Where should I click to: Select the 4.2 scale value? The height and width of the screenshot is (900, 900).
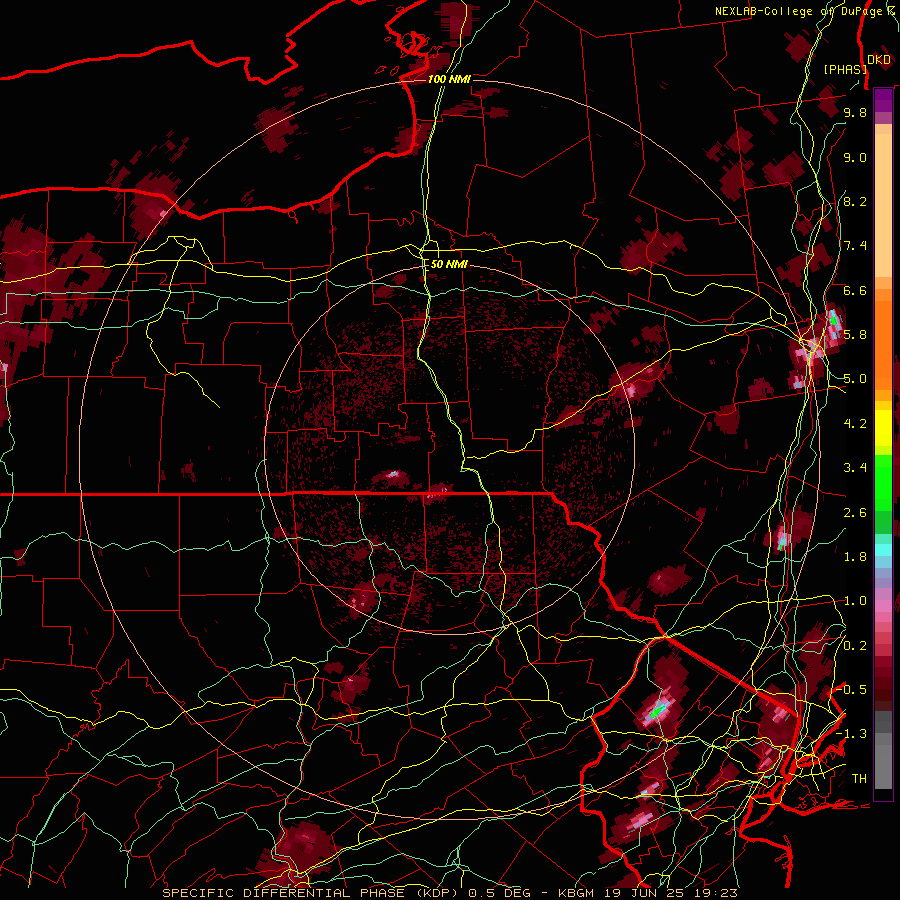coord(855,424)
